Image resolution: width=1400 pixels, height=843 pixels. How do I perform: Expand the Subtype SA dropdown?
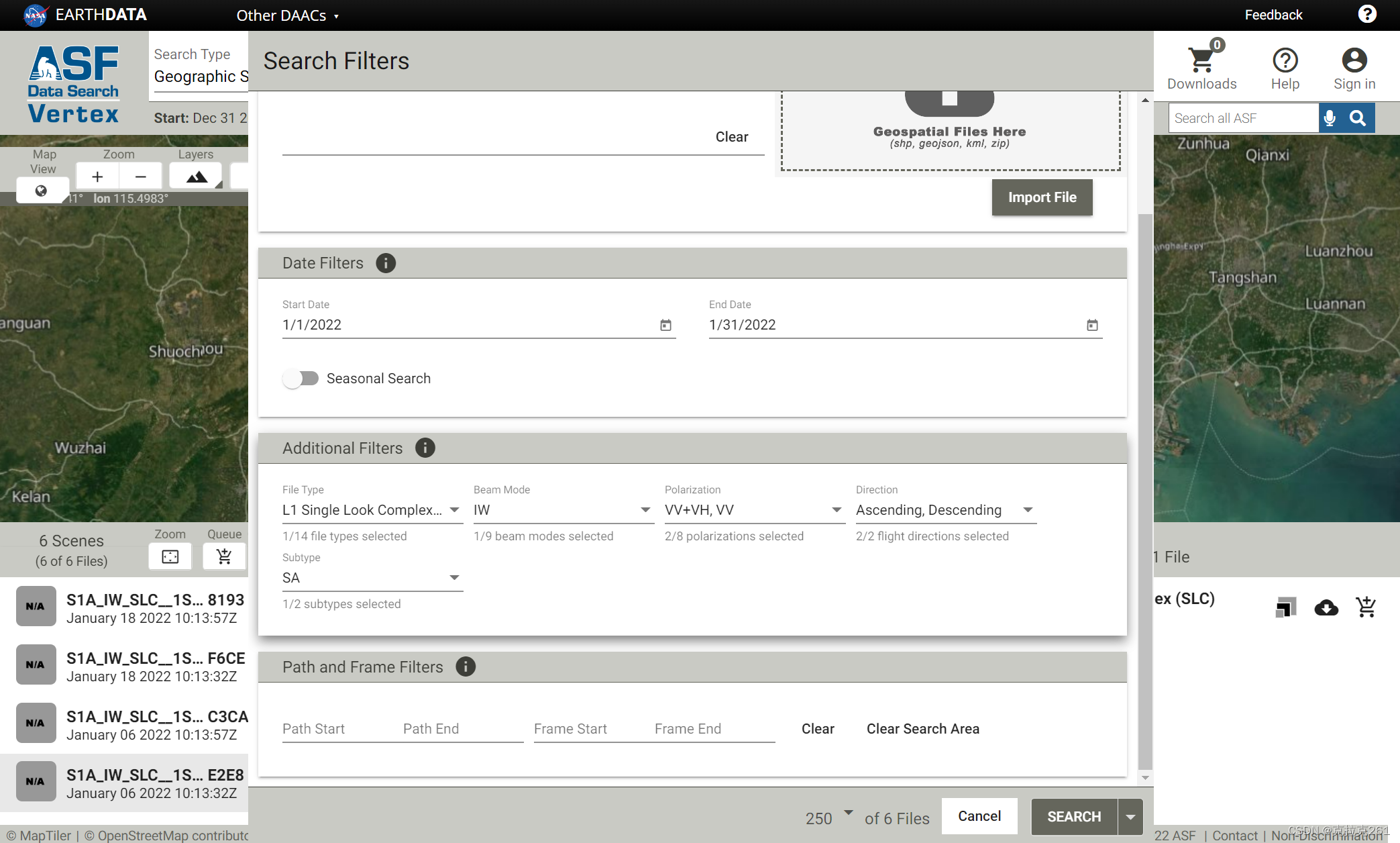click(372, 578)
